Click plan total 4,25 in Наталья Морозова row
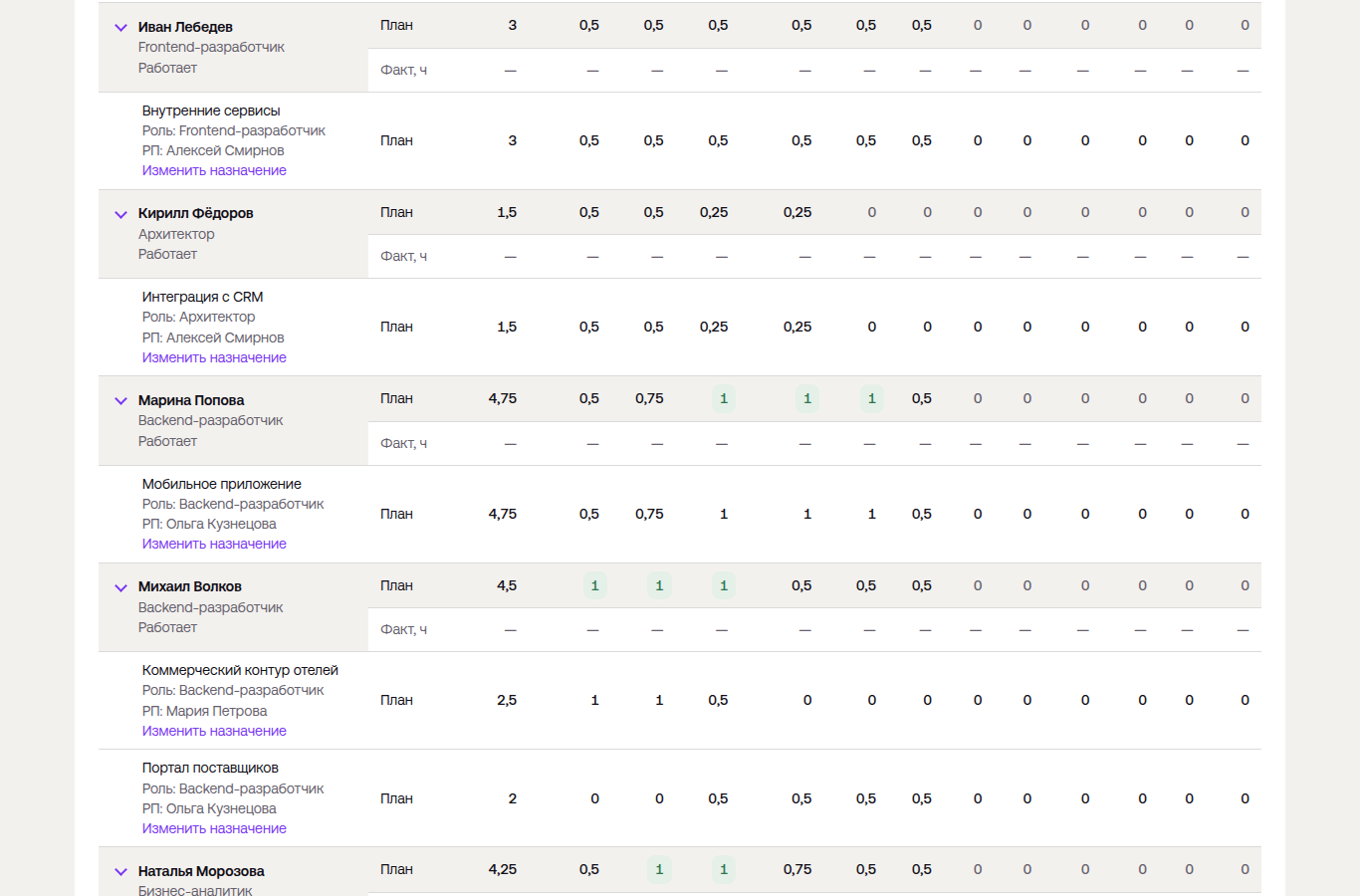Image resolution: width=1360 pixels, height=896 pixels. click(x=503, y=869)
